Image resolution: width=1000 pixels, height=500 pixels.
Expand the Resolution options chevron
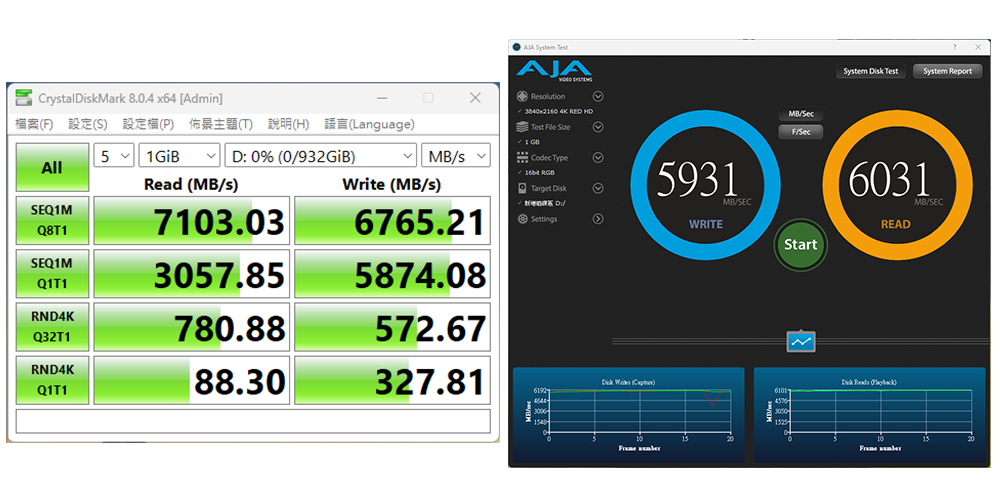click(x=598, y=97)
